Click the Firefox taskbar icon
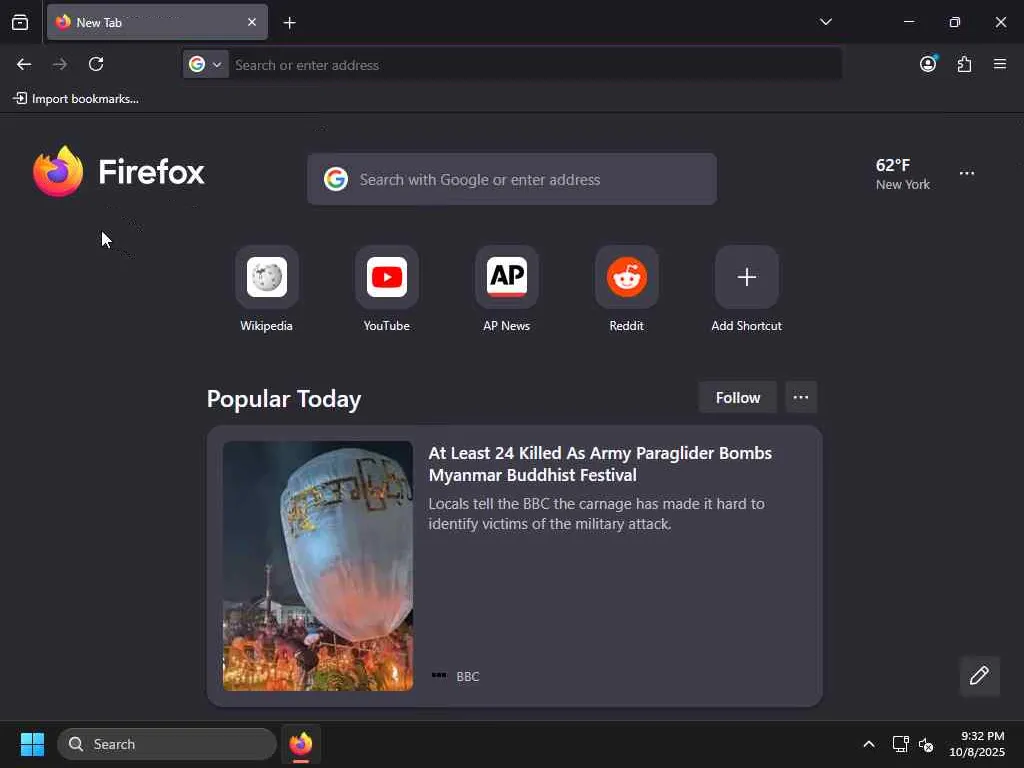 point(301,744)
